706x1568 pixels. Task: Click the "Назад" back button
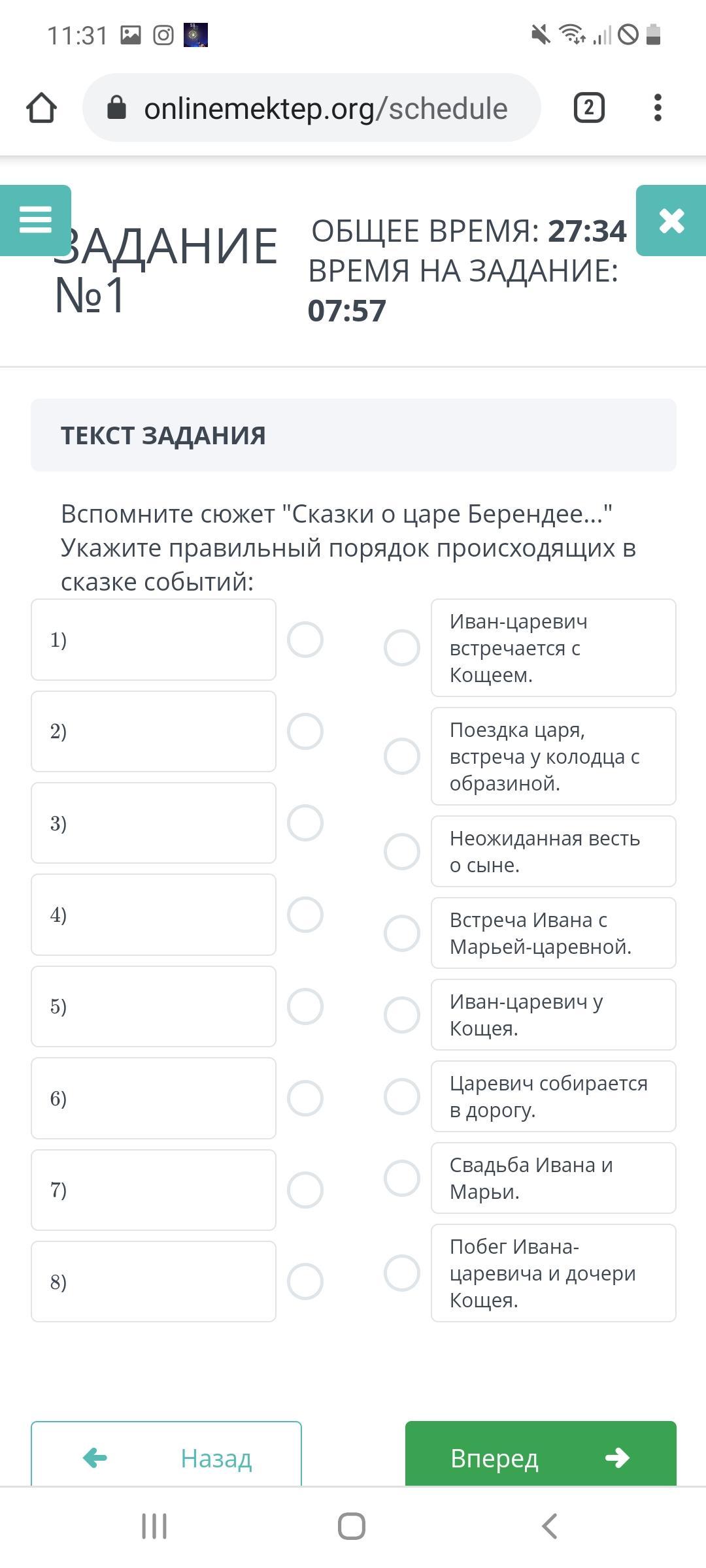[x=166, y=1458]
